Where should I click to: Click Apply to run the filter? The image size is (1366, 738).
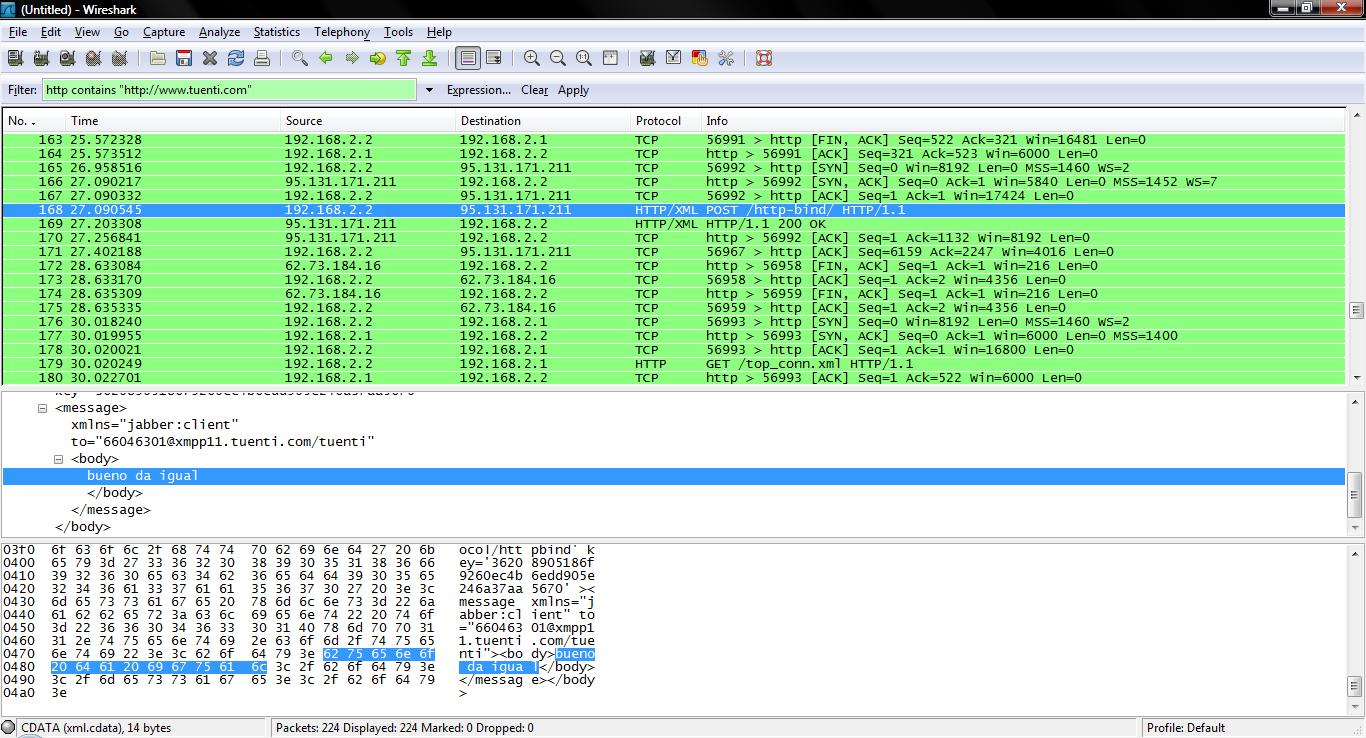click(573, 90)
